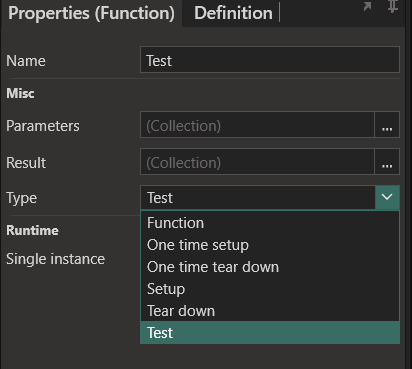Viewport: 412px width, 369px height.
Task: Click the Parameters property label
Action: click(43, 126)
